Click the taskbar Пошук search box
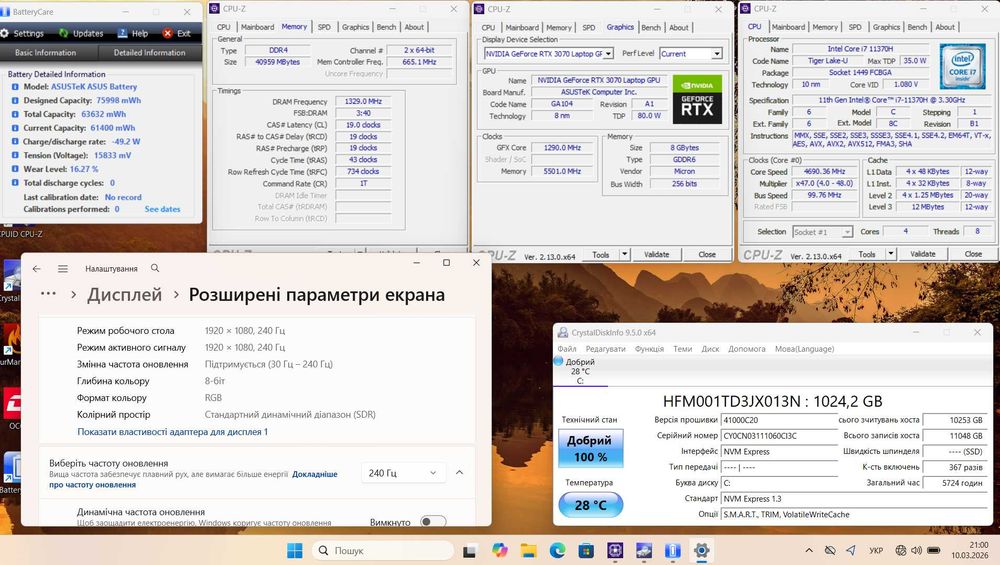The width and height of the screenshot is (1000, 565). (x=383, y=550)
